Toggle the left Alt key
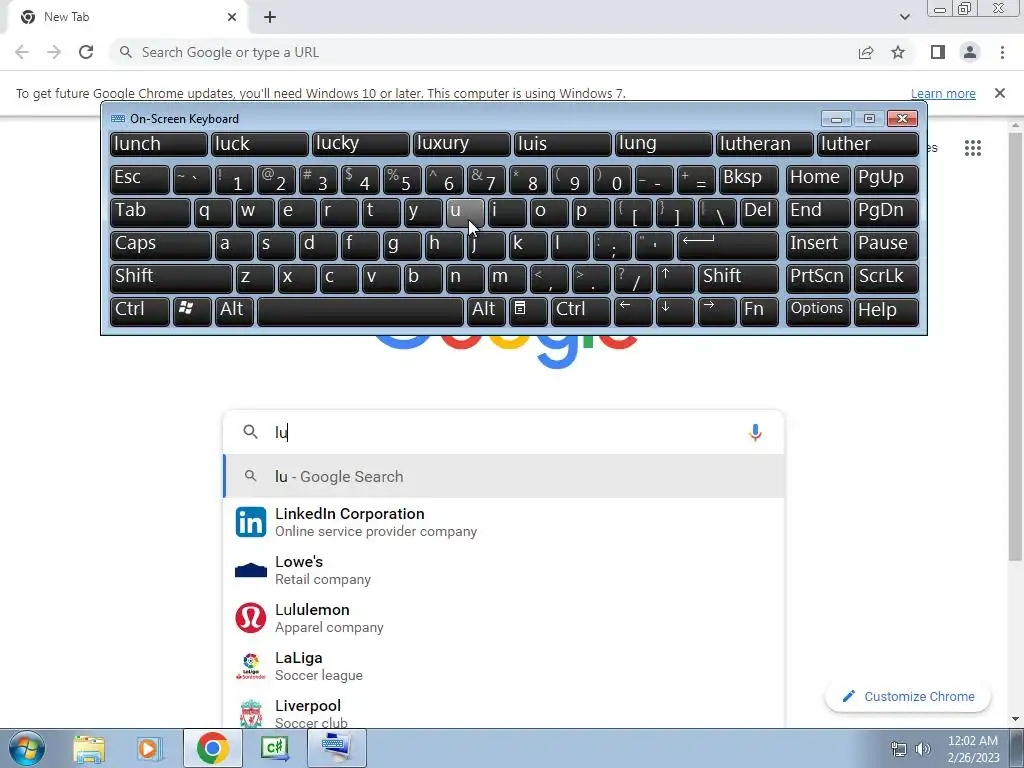Viewport: 1024px width, 768px height. 234,311
